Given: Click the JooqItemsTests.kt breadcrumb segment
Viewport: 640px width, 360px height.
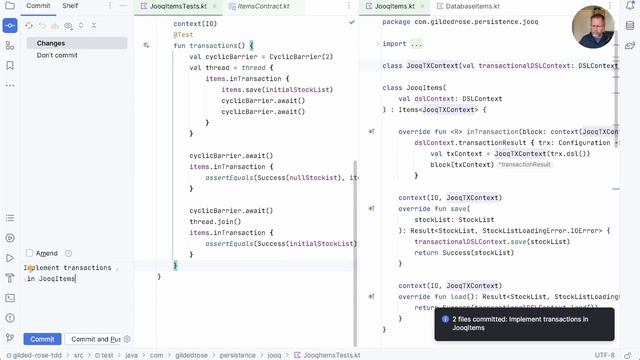Looking at the screenshot, I should [x=328, y=355].
